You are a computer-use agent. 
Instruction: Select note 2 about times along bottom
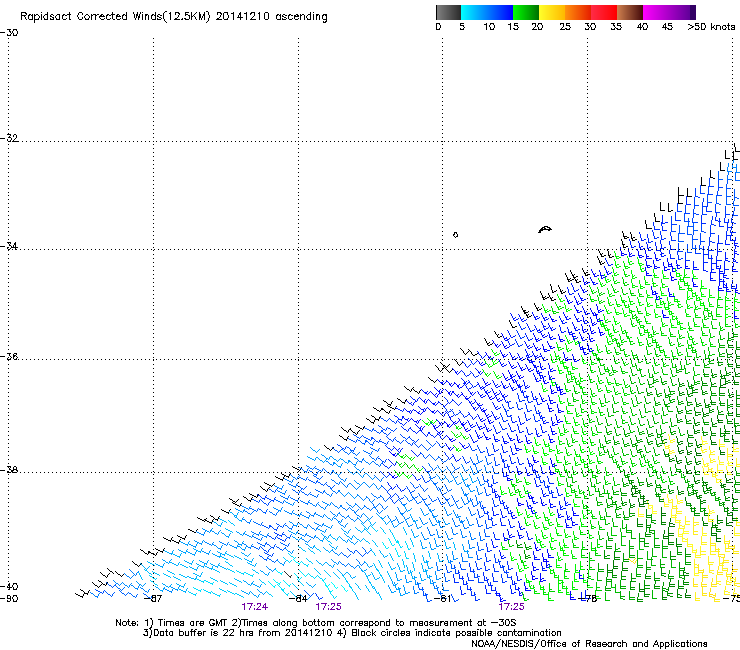click(374, 623)
